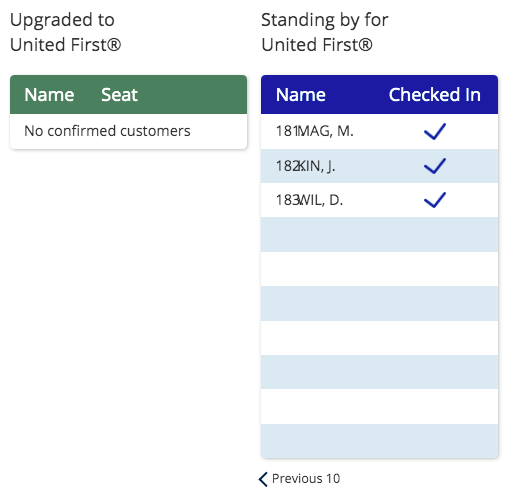Click the left chevron before Previous 10
Viewport: 509px width, 497px height.
(x=263, y=479)
